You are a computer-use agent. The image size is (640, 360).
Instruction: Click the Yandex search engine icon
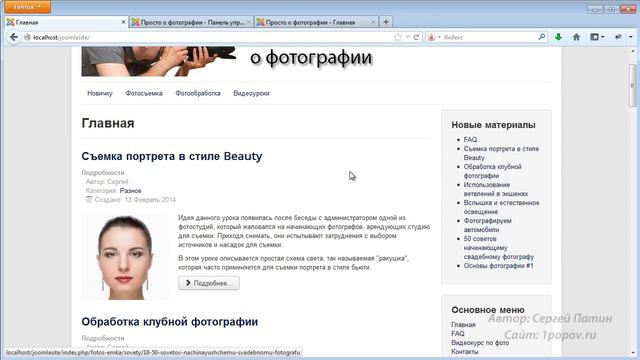pyautogui.click(x=431, y=37)
